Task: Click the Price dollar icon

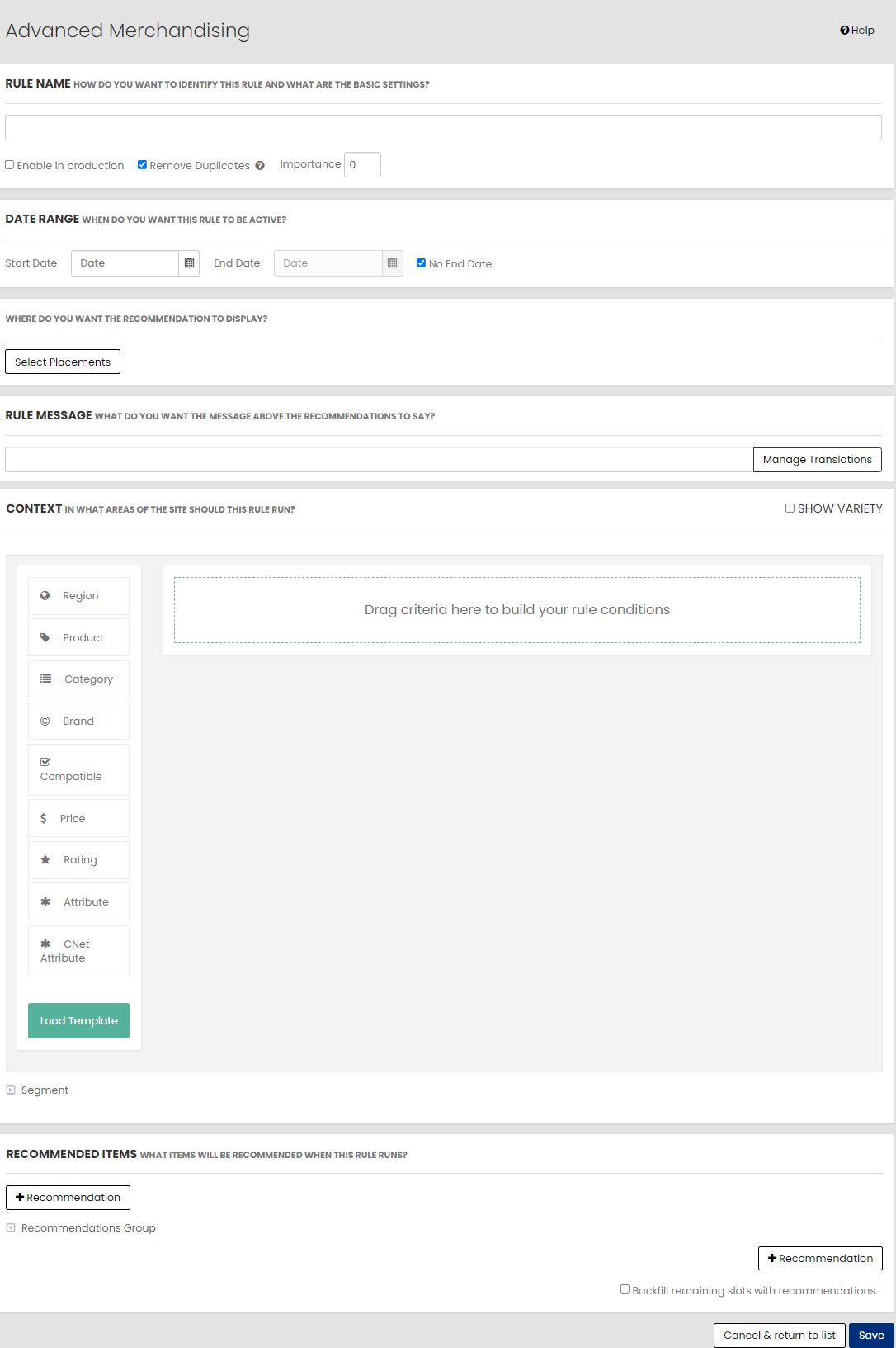Action: point(44,818)
